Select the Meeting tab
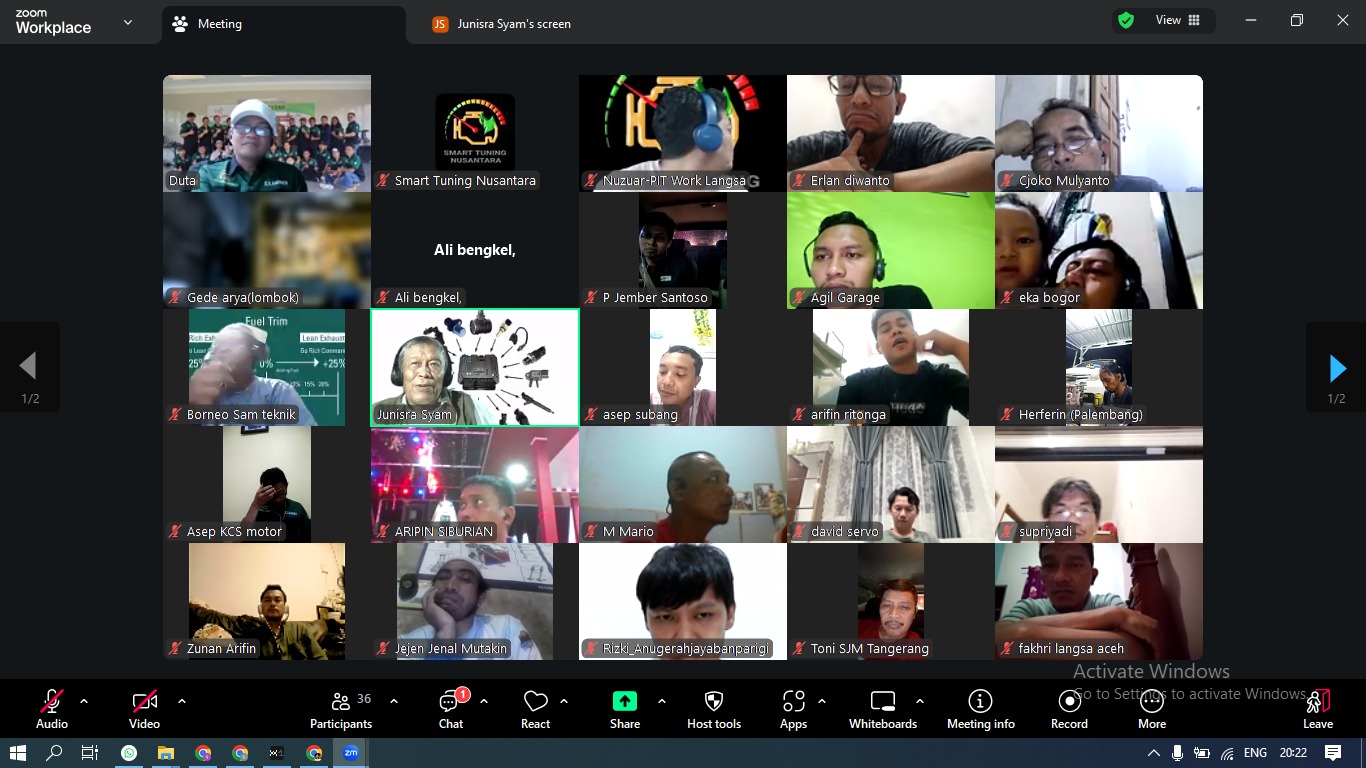The height and width of the screenshot is (768, 1366). (x=219, y=24)
